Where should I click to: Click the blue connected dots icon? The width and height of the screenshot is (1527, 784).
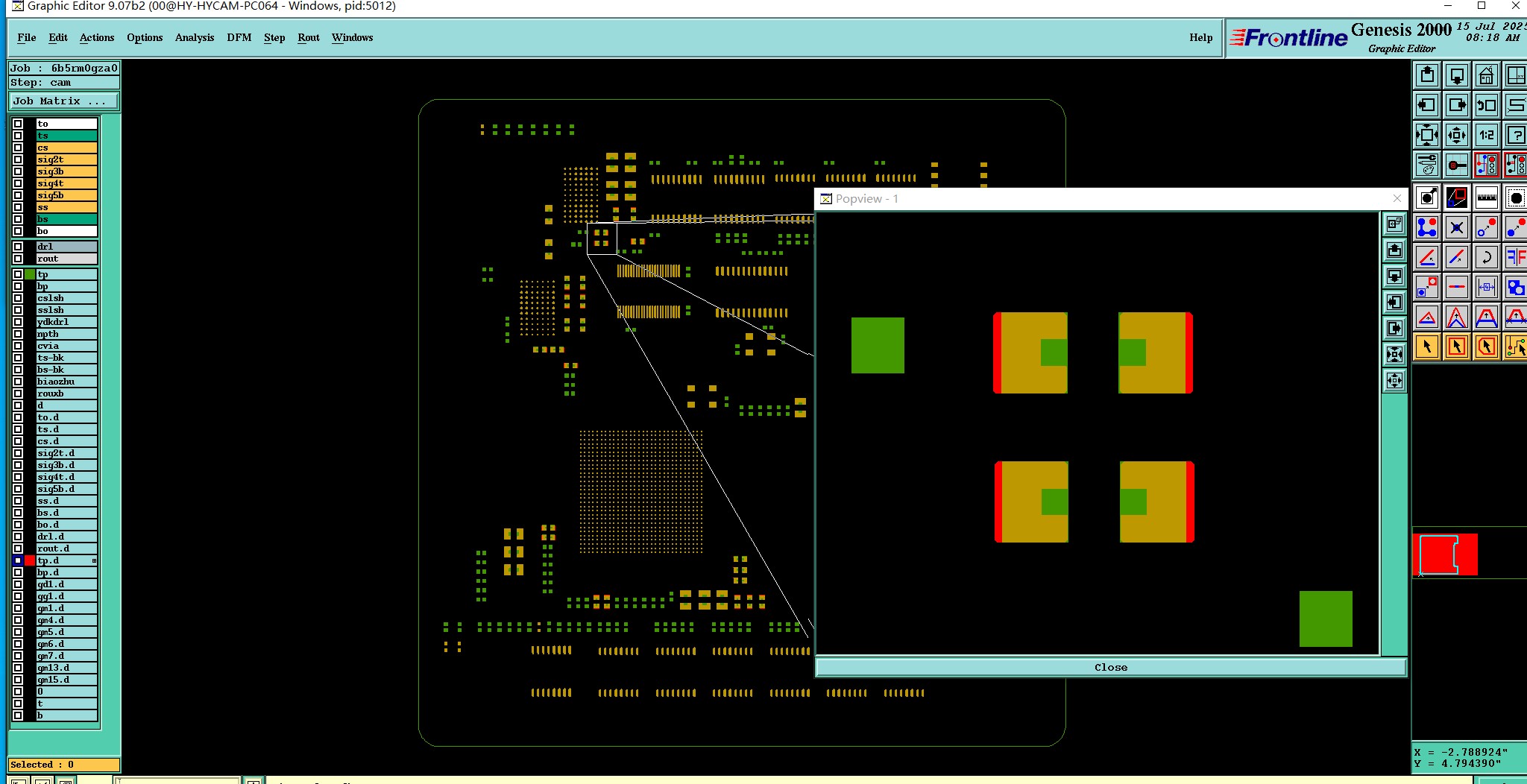coord(1427,227)
